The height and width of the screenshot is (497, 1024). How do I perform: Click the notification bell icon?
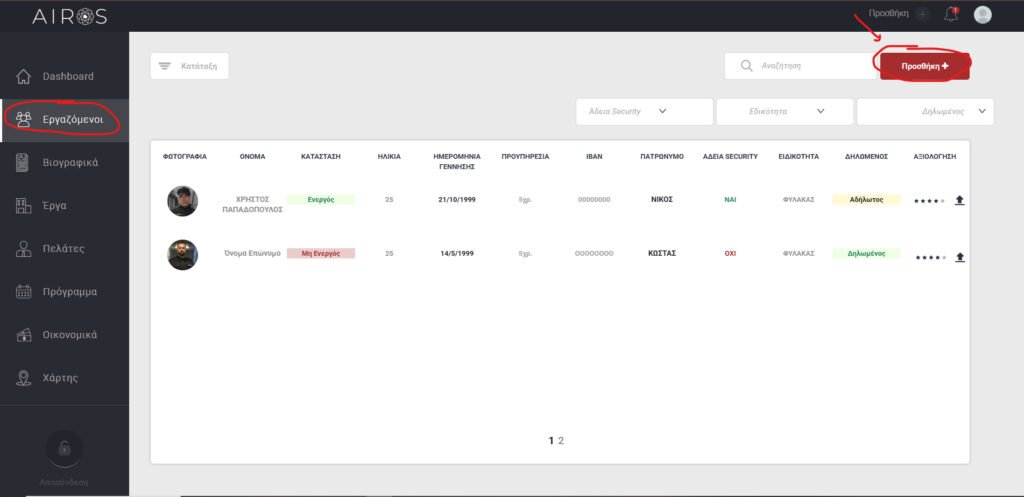pyautogui.click(x=951, y=14)
